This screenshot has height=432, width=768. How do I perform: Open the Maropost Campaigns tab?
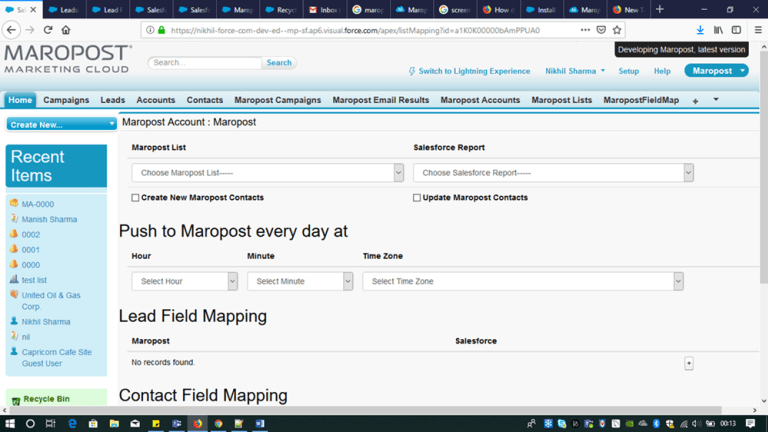(x=277, y=100)
